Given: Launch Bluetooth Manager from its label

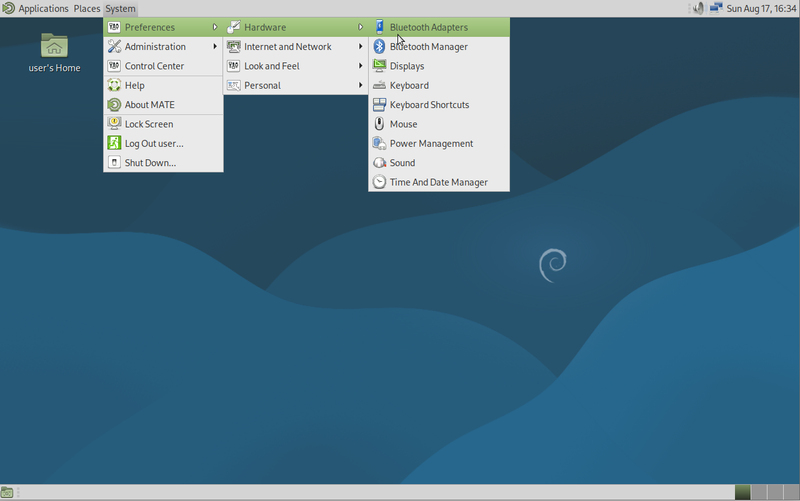Looking at the screenshot, I should [429, 46].
